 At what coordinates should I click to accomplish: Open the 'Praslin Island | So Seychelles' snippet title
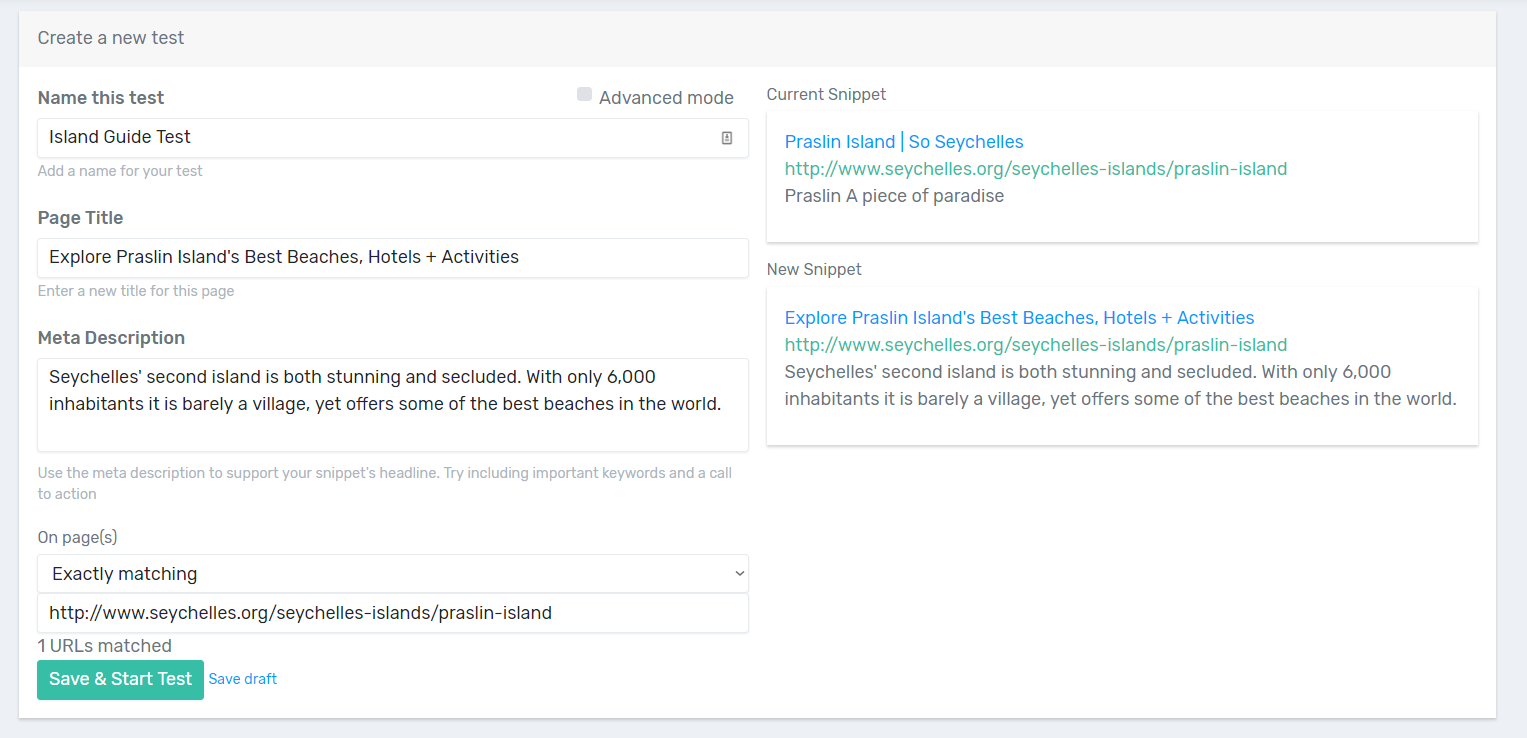pos(903,142)
